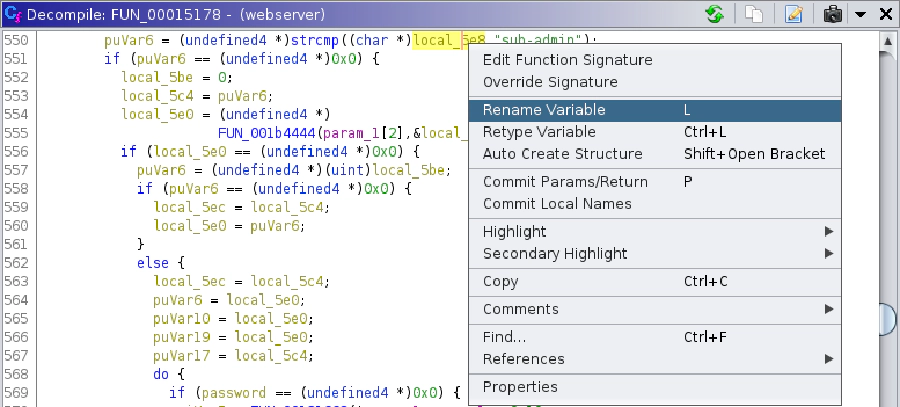This screenshot has height=407, width=900.
Task: Click puVar19 on line 566
Action: click(x=181, y=337)
